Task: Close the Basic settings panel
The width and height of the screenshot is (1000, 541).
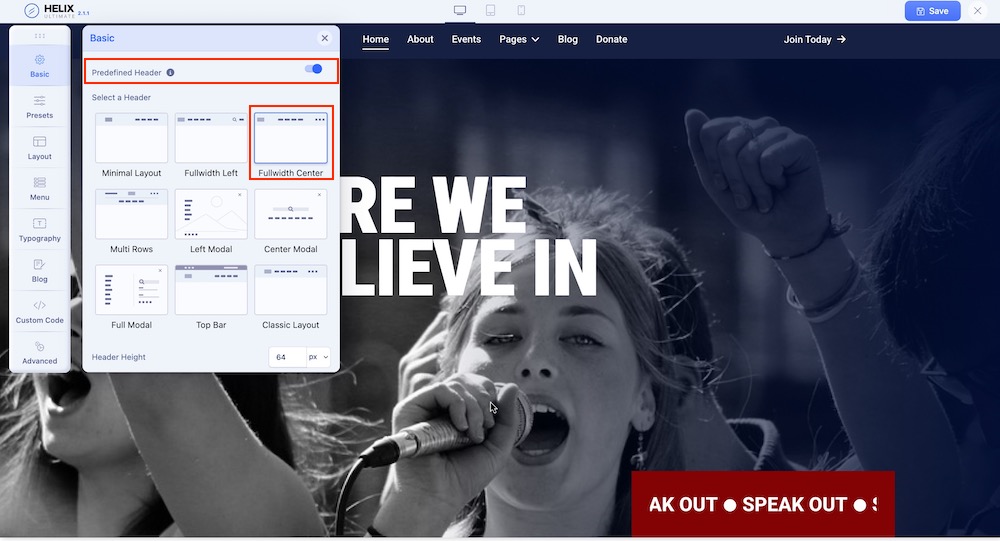Action: click(x=324, y=38)
